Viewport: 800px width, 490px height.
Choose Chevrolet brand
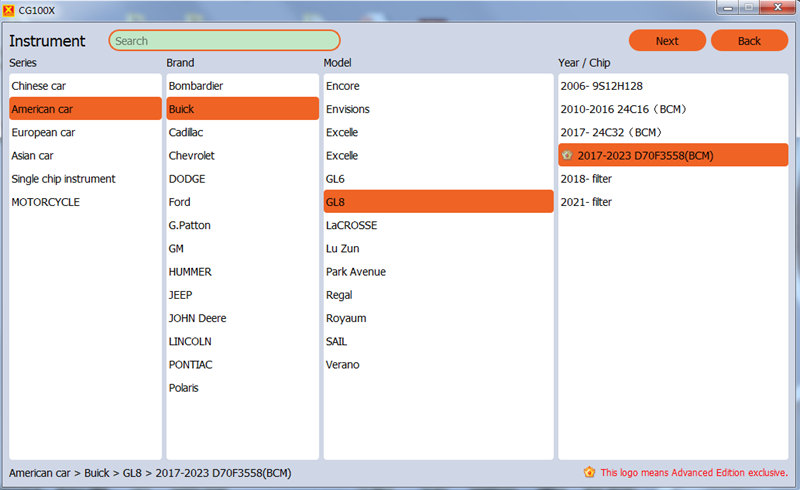pyautogui.click(x=192, y=156)
